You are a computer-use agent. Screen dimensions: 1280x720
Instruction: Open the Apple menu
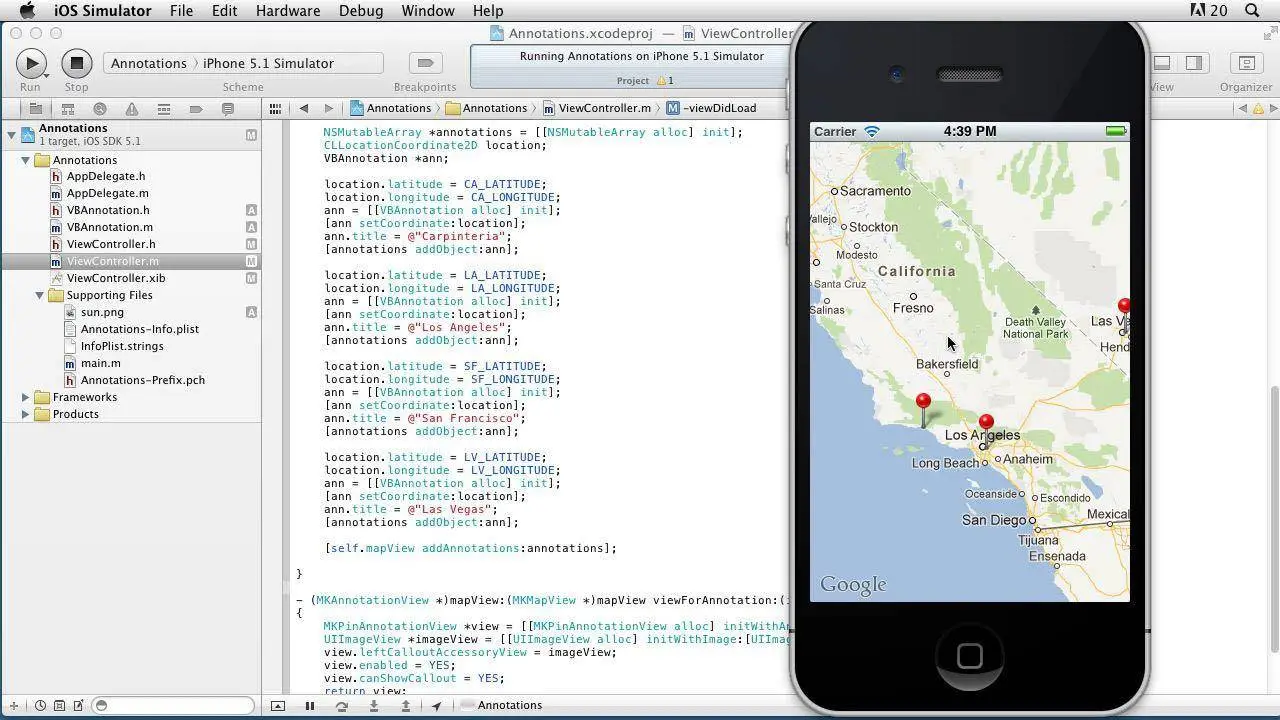(27, 11)
